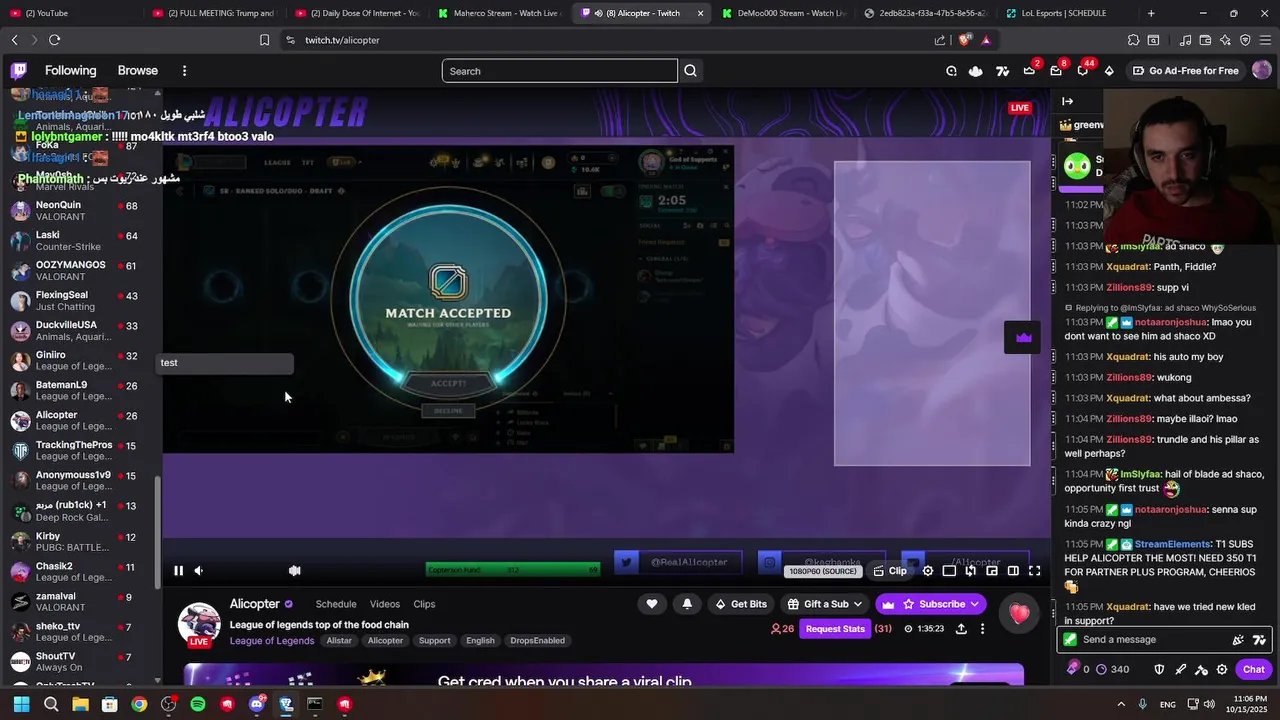Viewport: 1280px width, 720px height.
Task: Open the celebration emote picker icon in chat
Action: pos(1238,640)
